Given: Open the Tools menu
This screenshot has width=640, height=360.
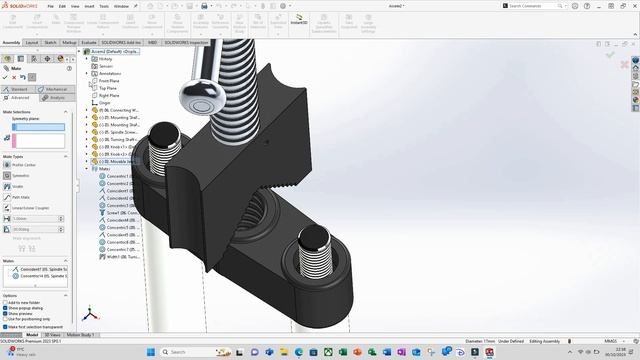Looking at the screenshot, I should click(104, 6).
